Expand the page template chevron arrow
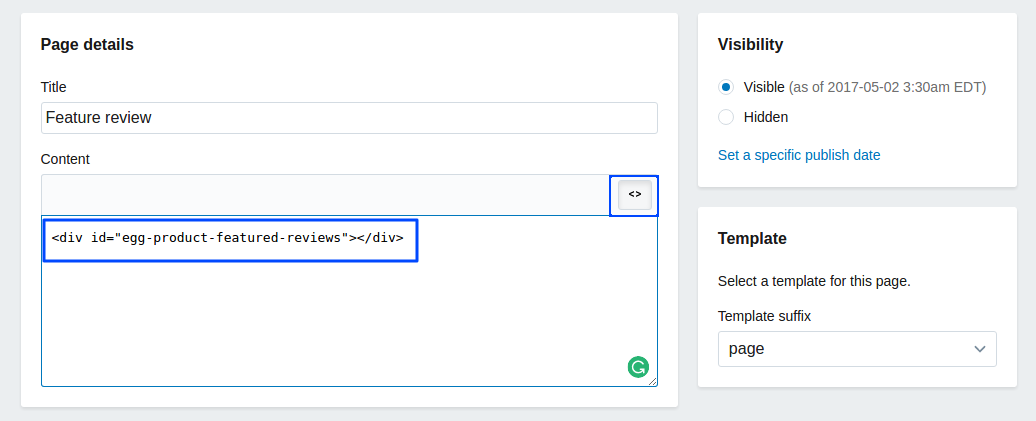This screenshot has height=421, width=1036. pos(979,349)
